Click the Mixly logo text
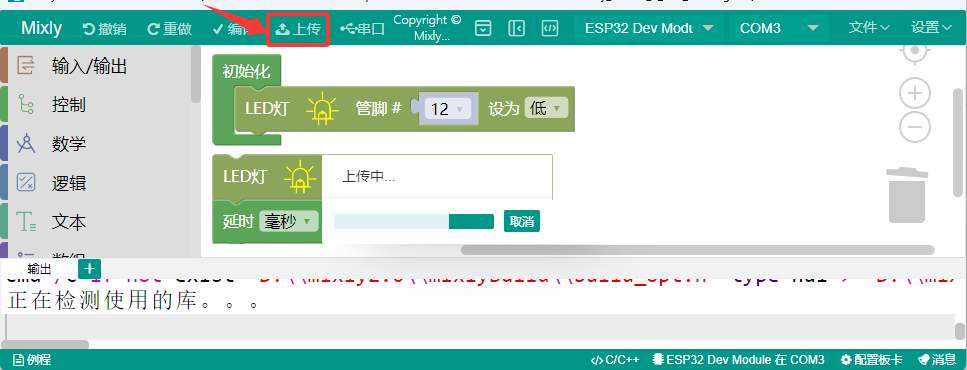The height and width of the screenshot is (370, 967). coord(41,28)
